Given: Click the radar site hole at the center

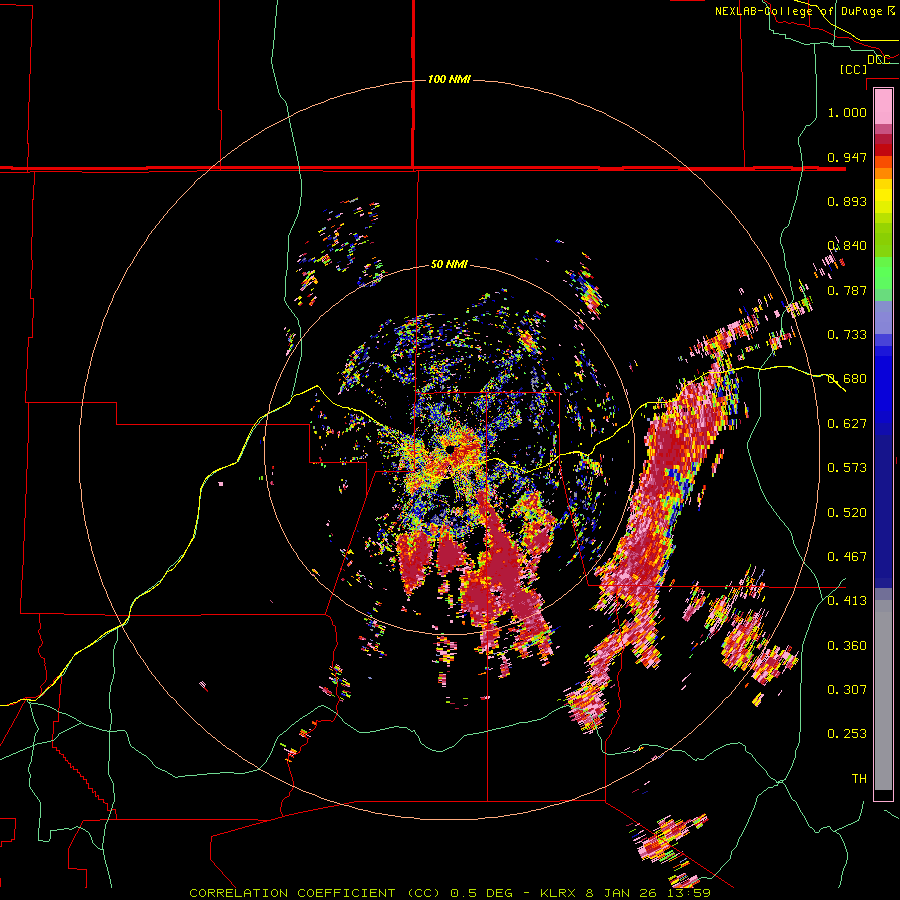Looking at the screenshot, I should (x=451, y=448).
